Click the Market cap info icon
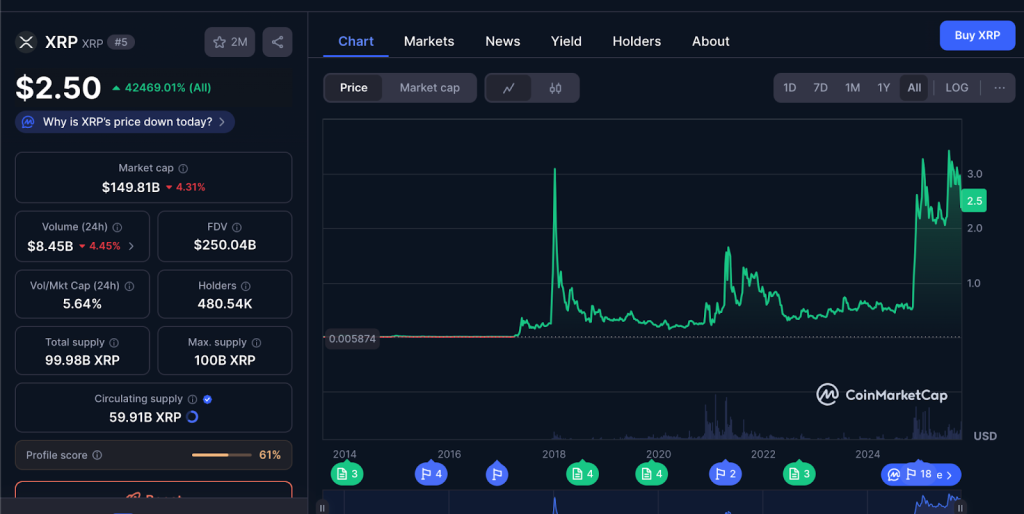The width and height of the screenshot is (1024, 514). click(x=183, y=169)
